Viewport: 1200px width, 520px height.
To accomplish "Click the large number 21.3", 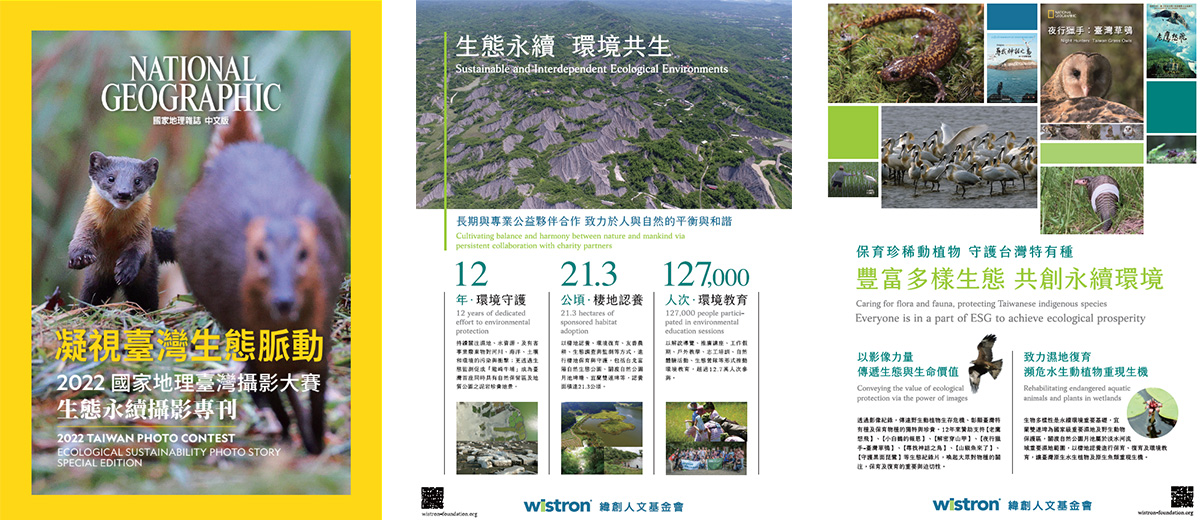I will (590, 276).
